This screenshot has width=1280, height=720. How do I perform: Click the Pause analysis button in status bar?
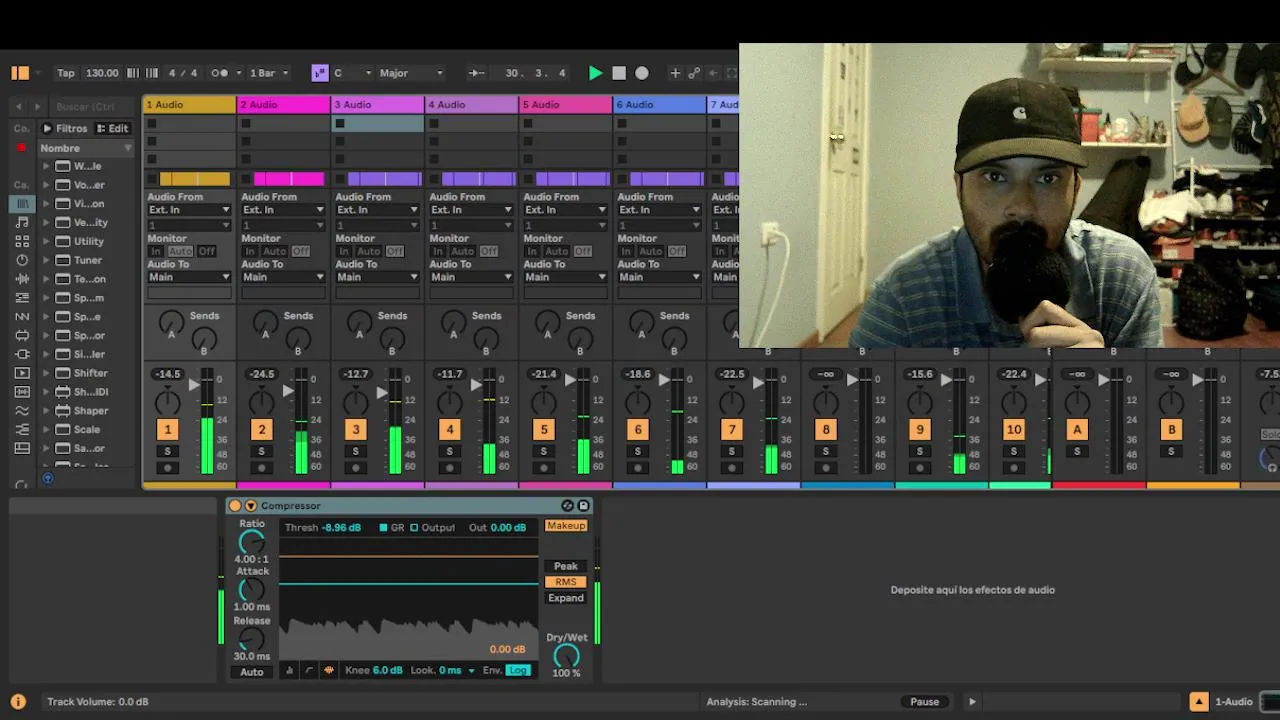[x=925, y=702]
